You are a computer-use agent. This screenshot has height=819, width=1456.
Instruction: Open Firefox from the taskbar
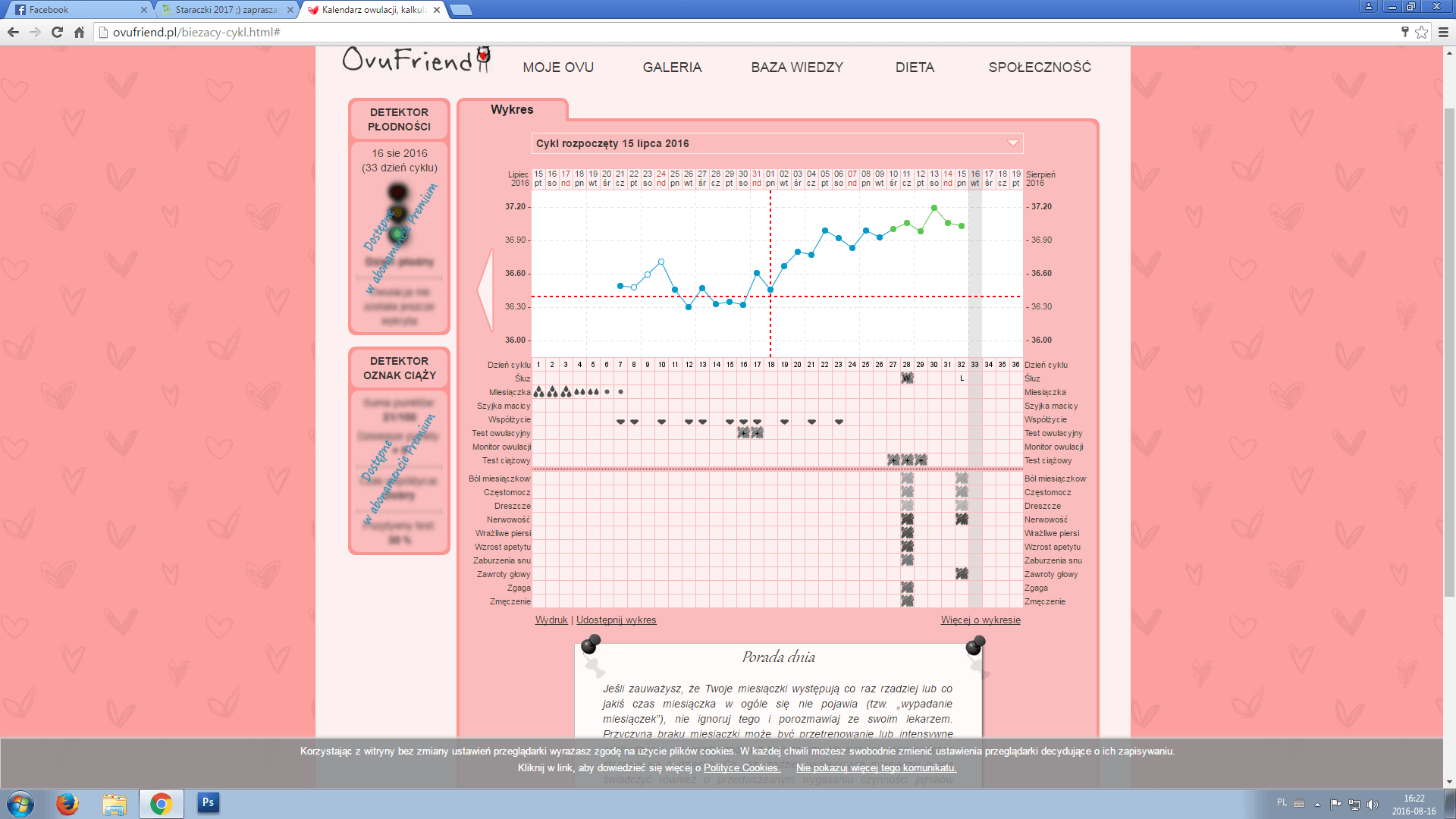click(x=67, y=803)
